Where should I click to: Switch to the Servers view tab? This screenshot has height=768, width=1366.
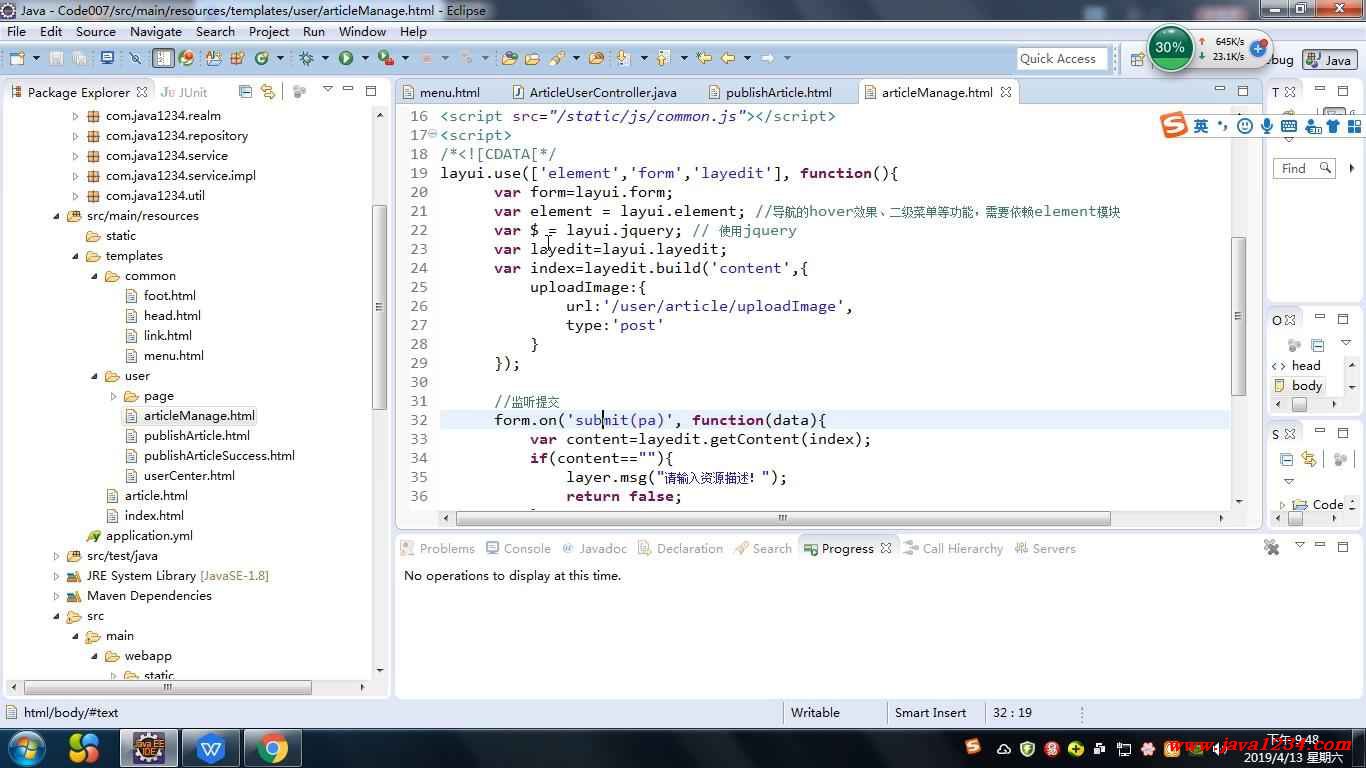pos(1045,548)
